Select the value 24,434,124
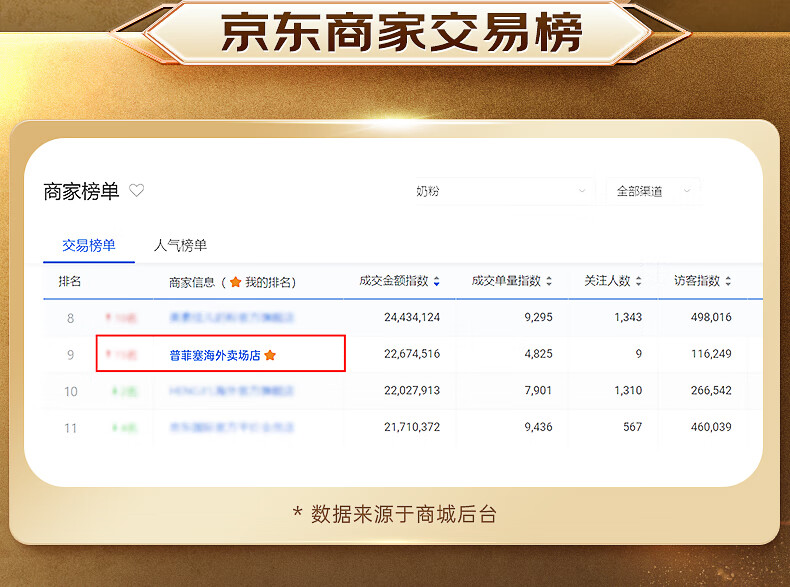 (x=412, y=317)
